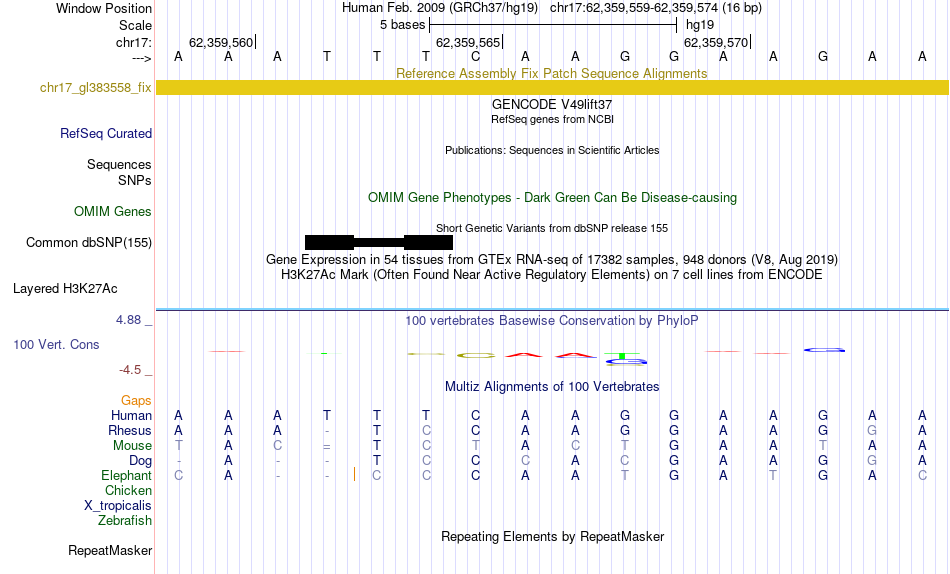Select the Rhesus alignment row label
This screenshot has height=574, width=950.
coord(130,430)
